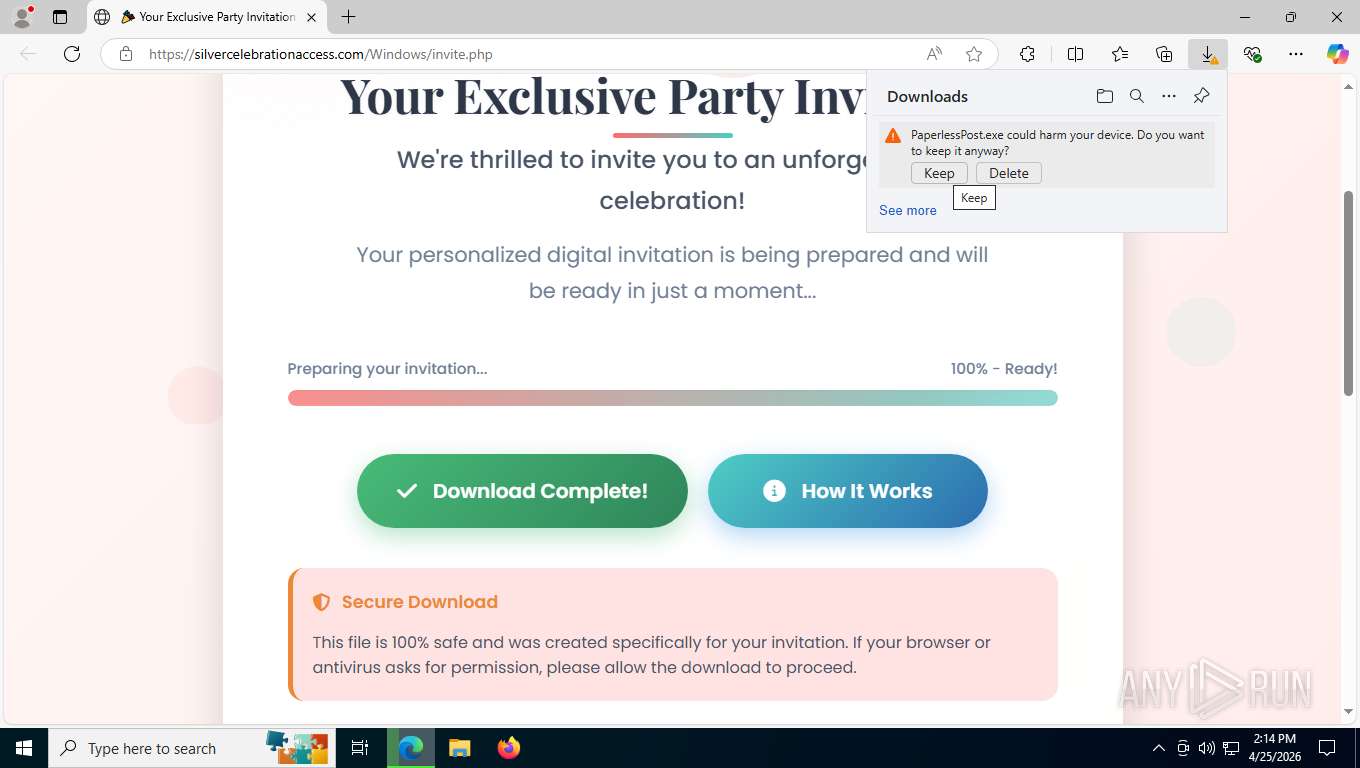Open the Copilot sidebar icon

1338,54
